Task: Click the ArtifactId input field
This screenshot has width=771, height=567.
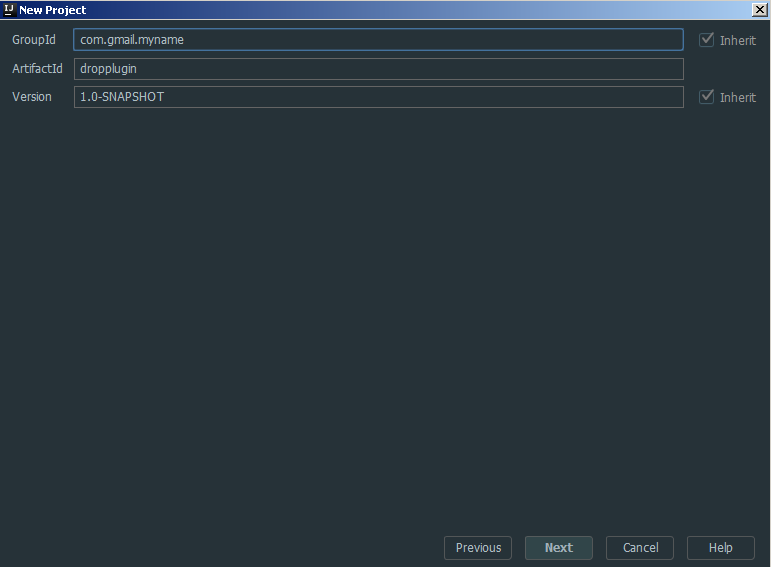Action: click(378, 69)
